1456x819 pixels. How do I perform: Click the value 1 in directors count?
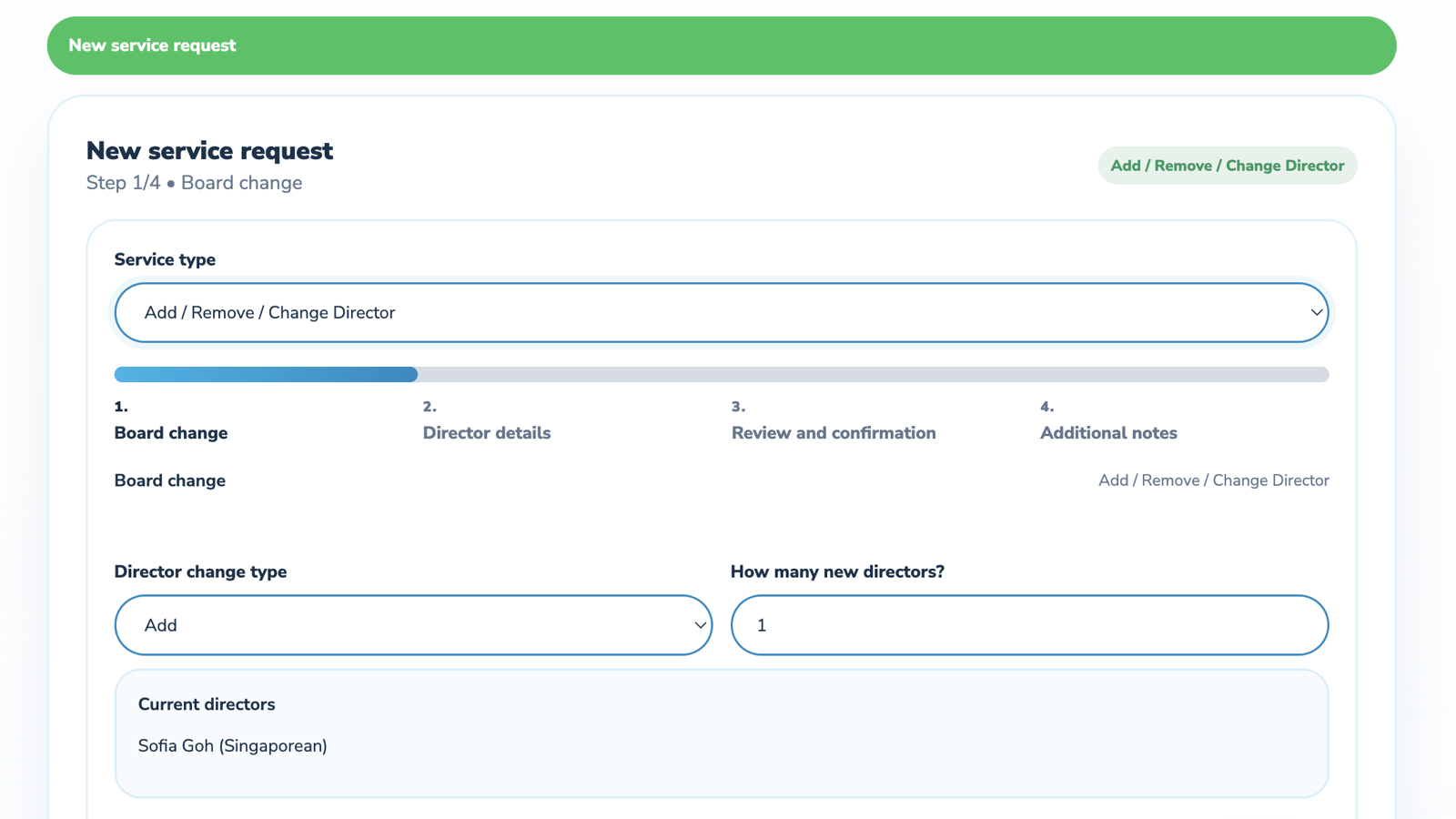click(762, 625)
